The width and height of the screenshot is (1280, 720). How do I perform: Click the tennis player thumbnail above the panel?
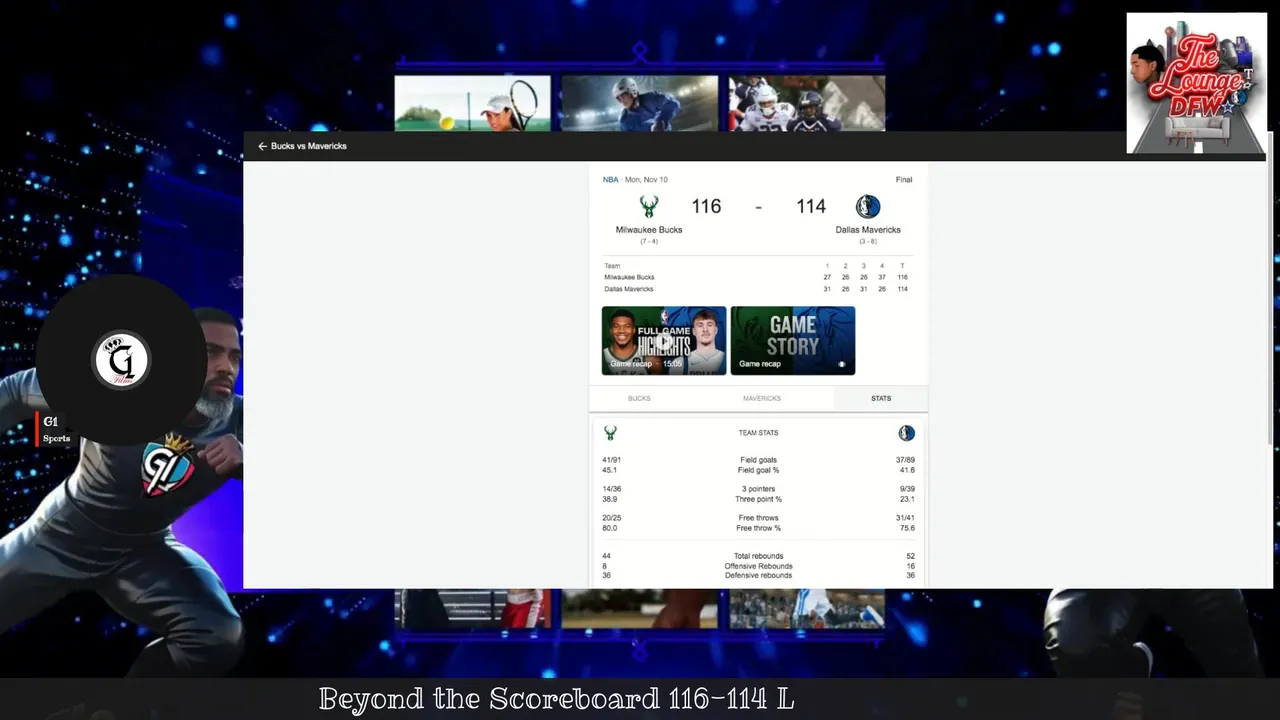(x=472, y=103)
